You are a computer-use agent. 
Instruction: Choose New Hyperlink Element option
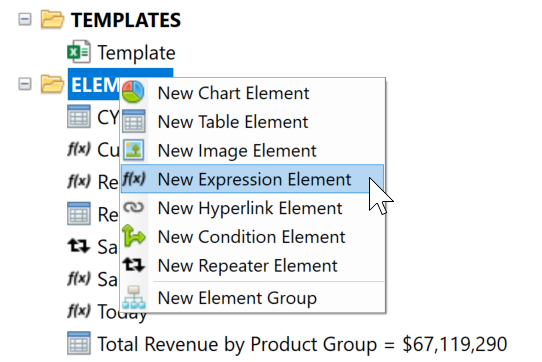[x=252, y=207]
